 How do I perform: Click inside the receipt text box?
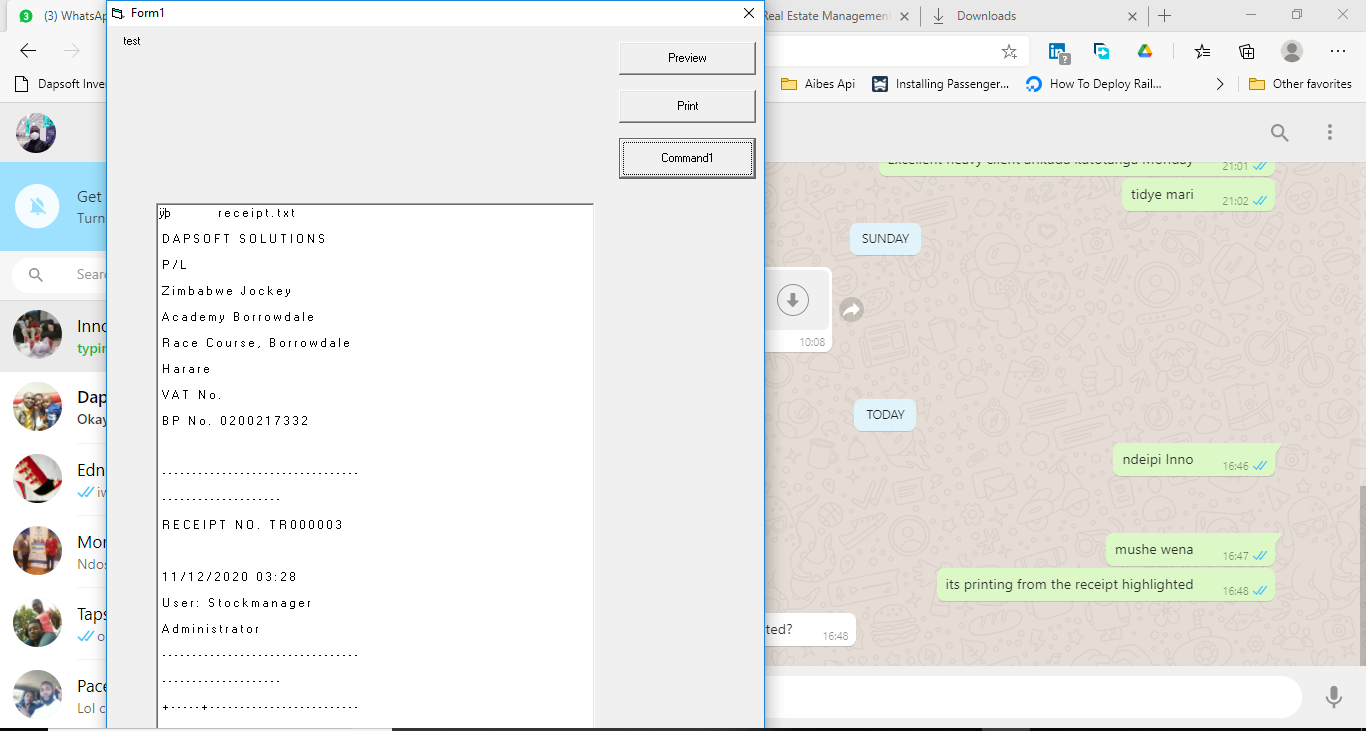375,466
